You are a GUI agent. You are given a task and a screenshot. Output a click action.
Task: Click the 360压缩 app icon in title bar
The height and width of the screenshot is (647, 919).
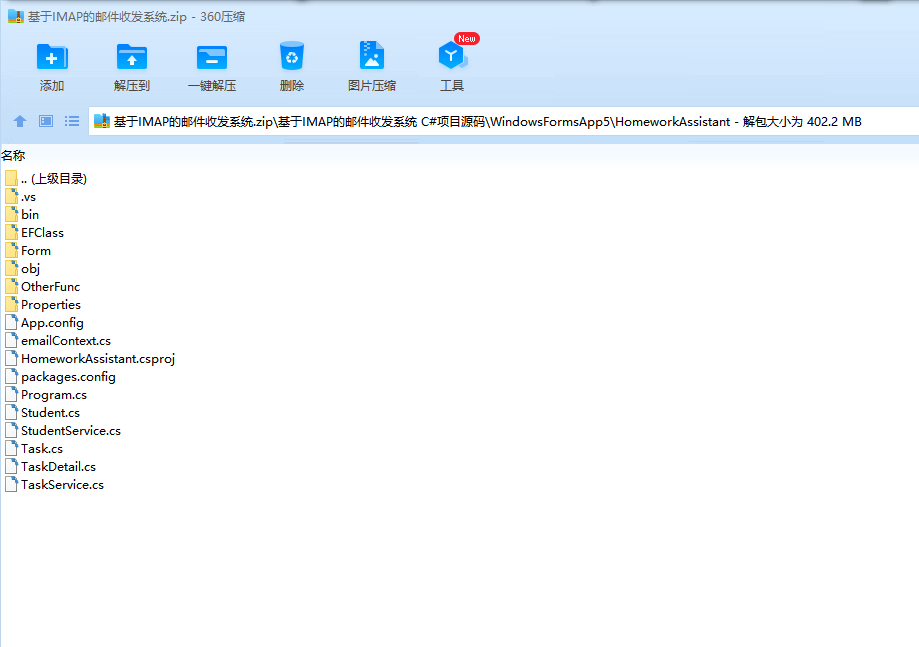(x=15, y=16)
